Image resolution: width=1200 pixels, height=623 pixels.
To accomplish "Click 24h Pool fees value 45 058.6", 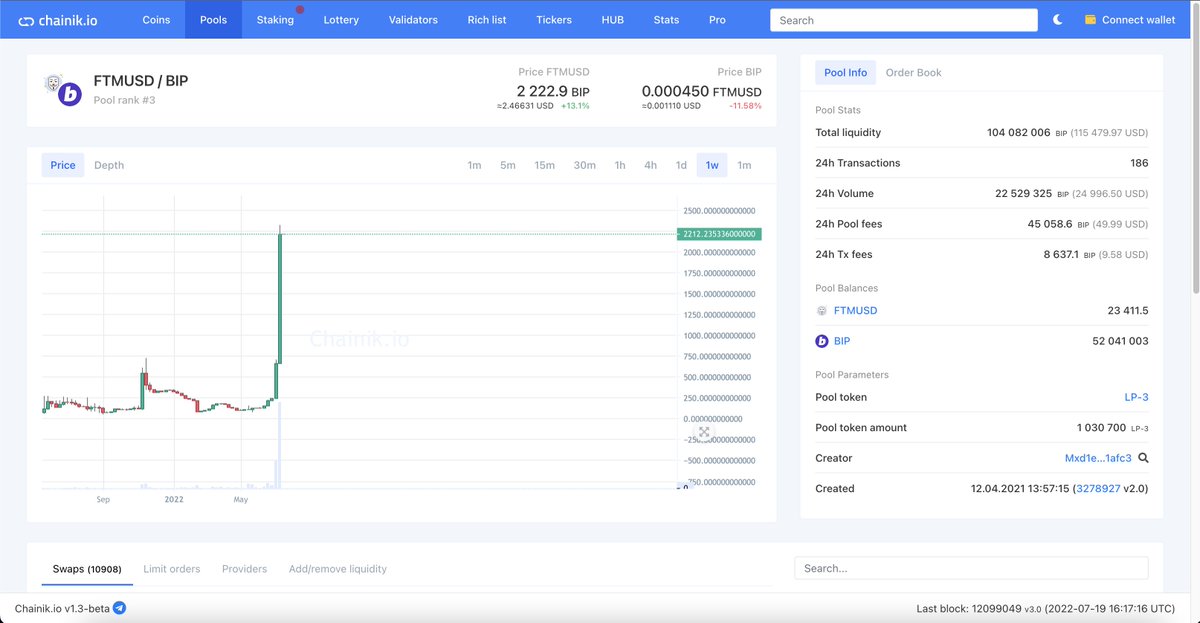I will point(1050,224).
